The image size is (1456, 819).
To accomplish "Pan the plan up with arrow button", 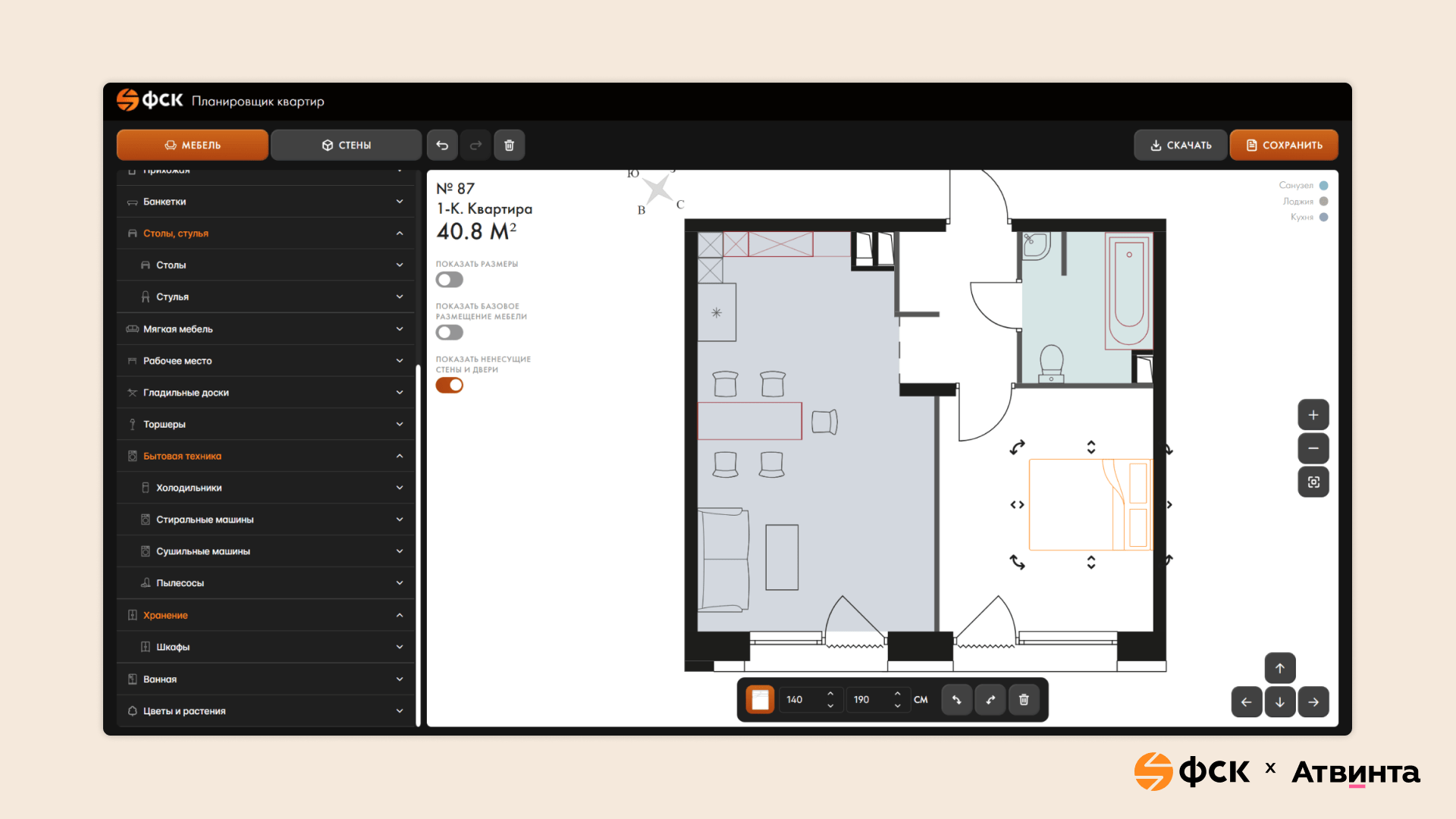I will click(x=1280, y=668).
